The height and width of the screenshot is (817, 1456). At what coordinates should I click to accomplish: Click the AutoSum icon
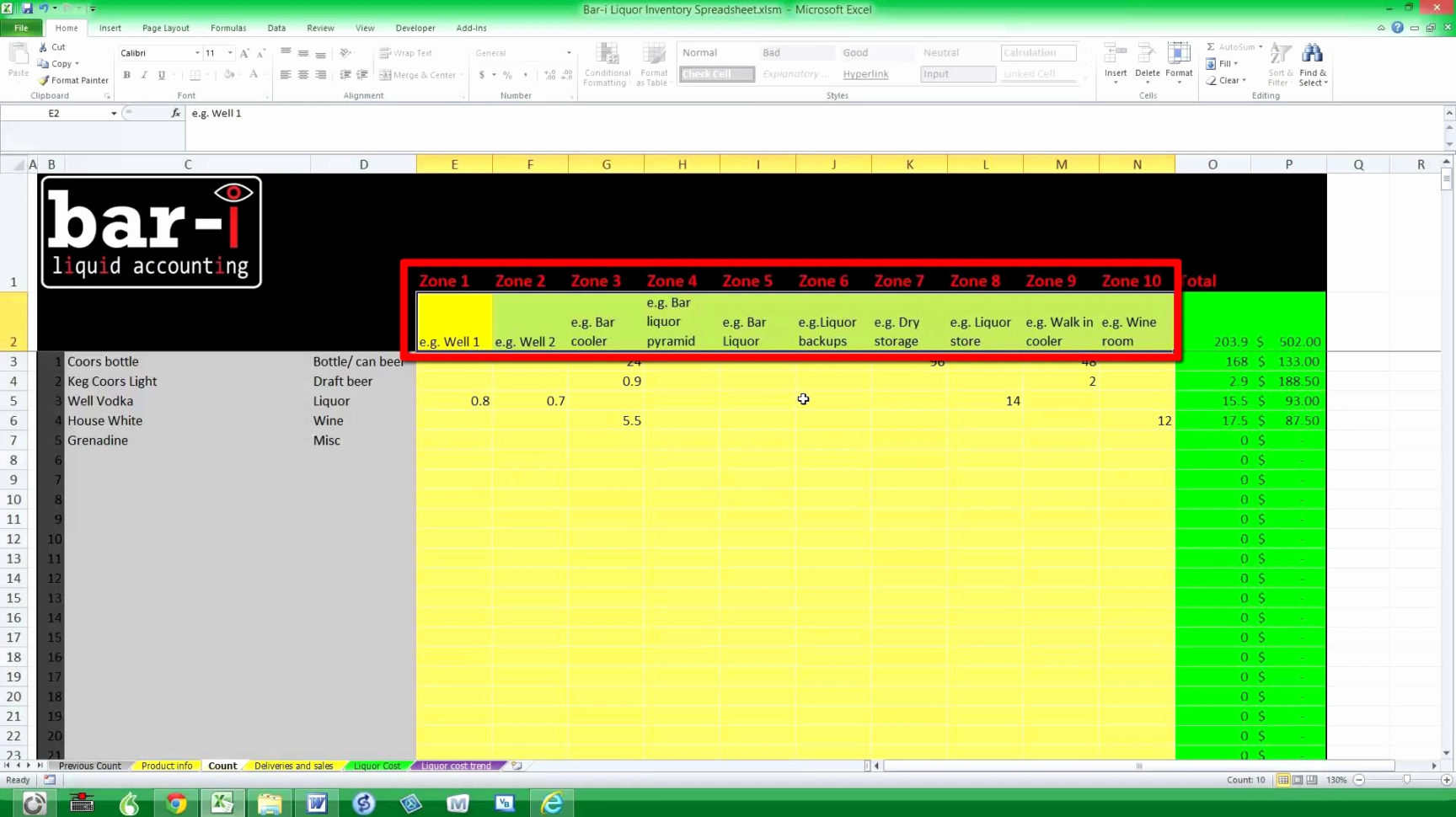point(1211,46)
